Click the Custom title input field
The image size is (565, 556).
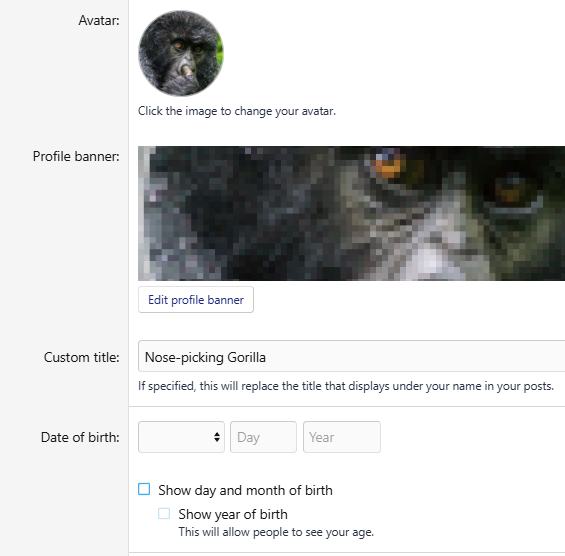point(351,356)
